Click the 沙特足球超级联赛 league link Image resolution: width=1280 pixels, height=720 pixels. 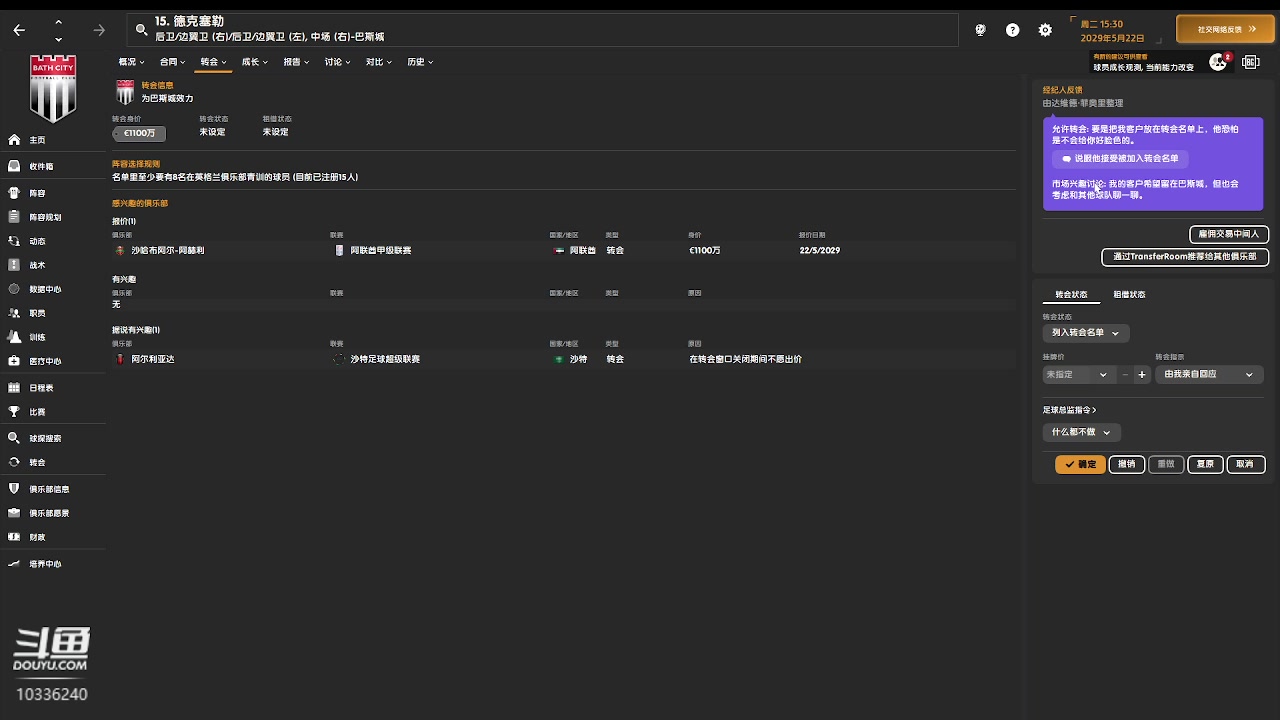pos(385,359)
